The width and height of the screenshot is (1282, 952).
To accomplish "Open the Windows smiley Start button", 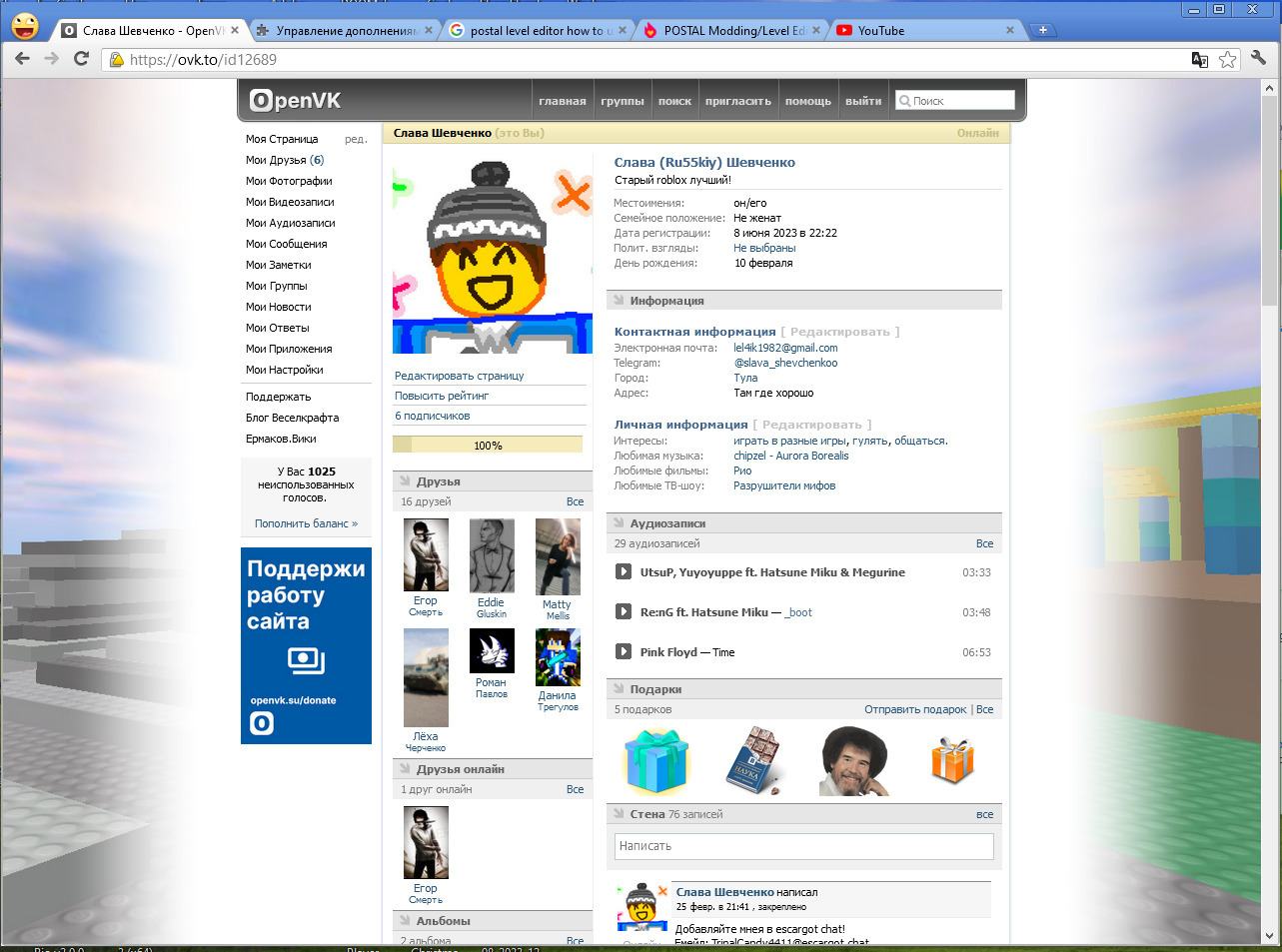I will (x=25, y=26).
